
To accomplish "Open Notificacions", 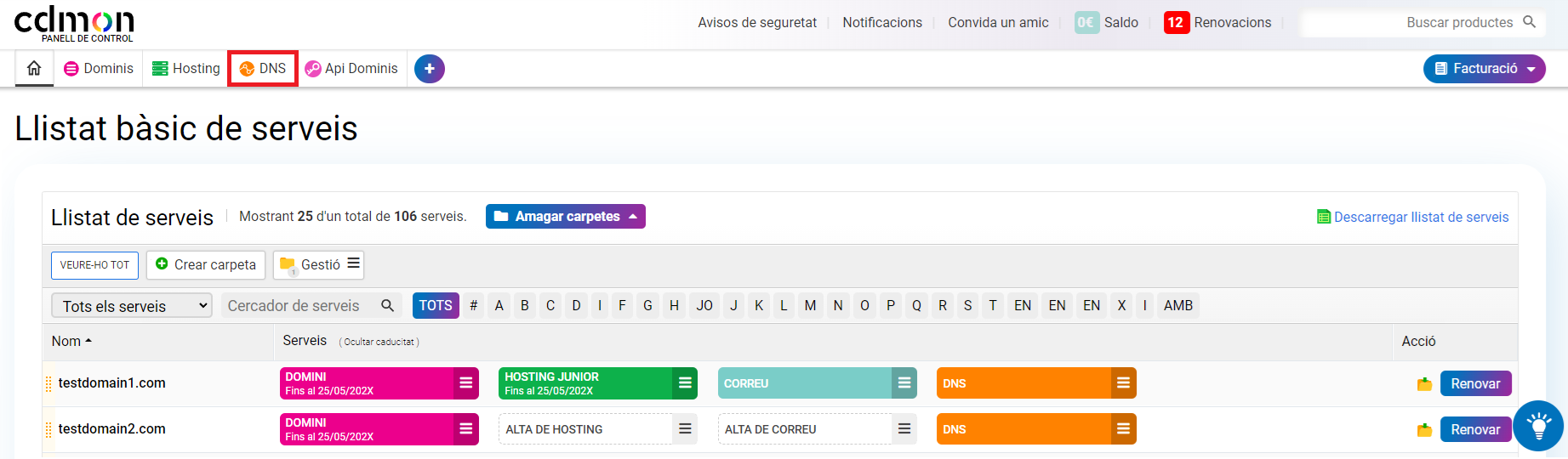I will 882,22.
